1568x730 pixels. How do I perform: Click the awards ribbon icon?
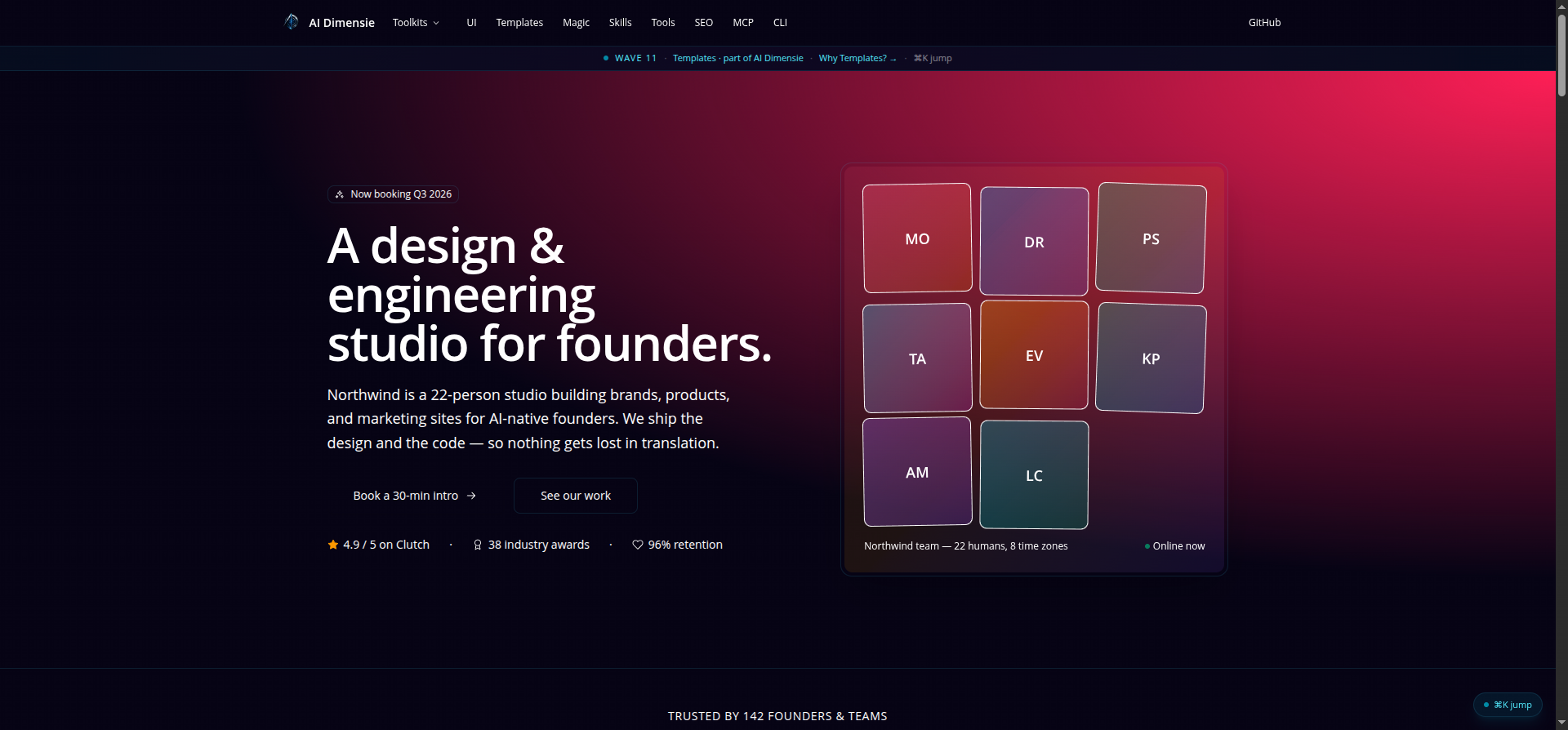[x=478, y=545]
